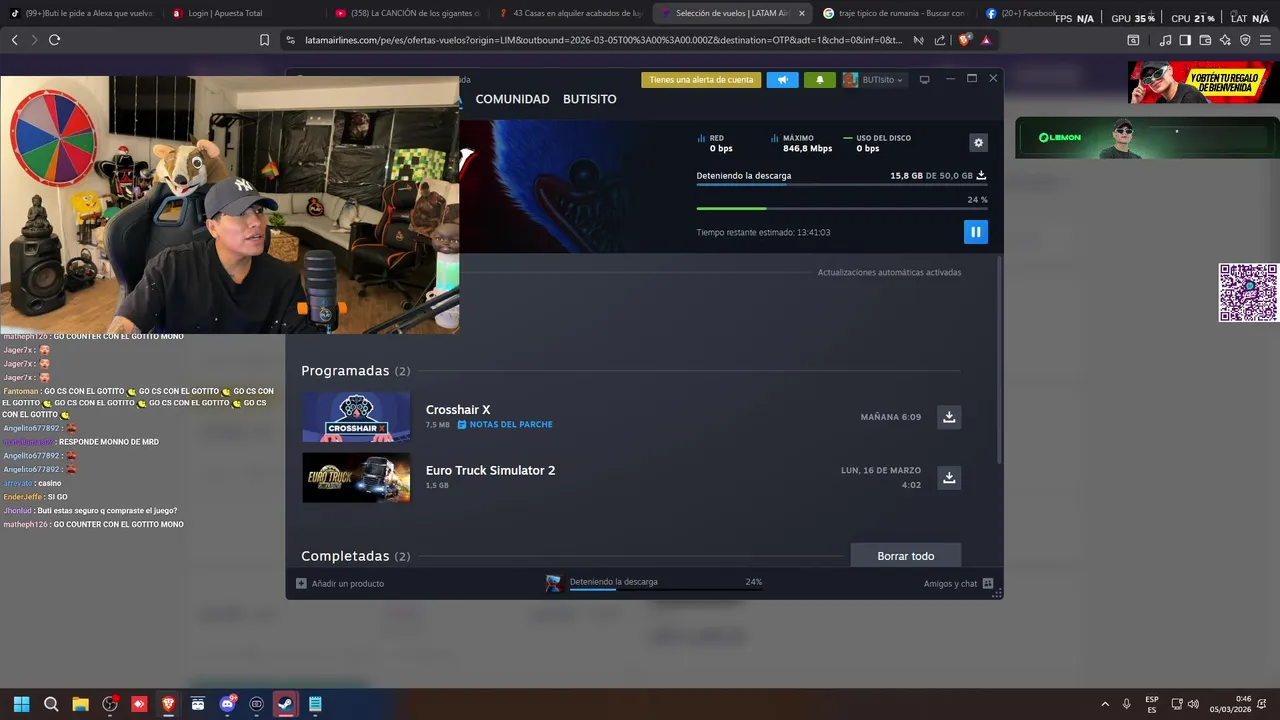Click Borrar todo to clear completed

pyautogui.click(x=906, y=556)
